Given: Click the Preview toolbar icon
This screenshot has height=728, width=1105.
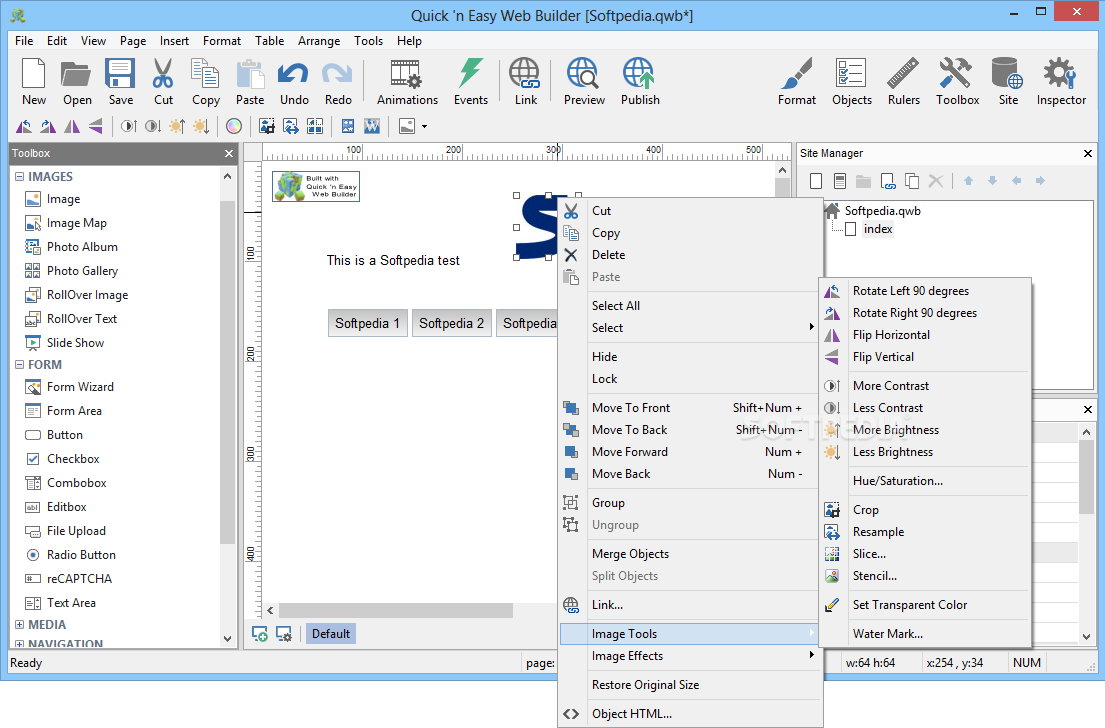Looking at the screenshot, I should [x=584, y=82].
